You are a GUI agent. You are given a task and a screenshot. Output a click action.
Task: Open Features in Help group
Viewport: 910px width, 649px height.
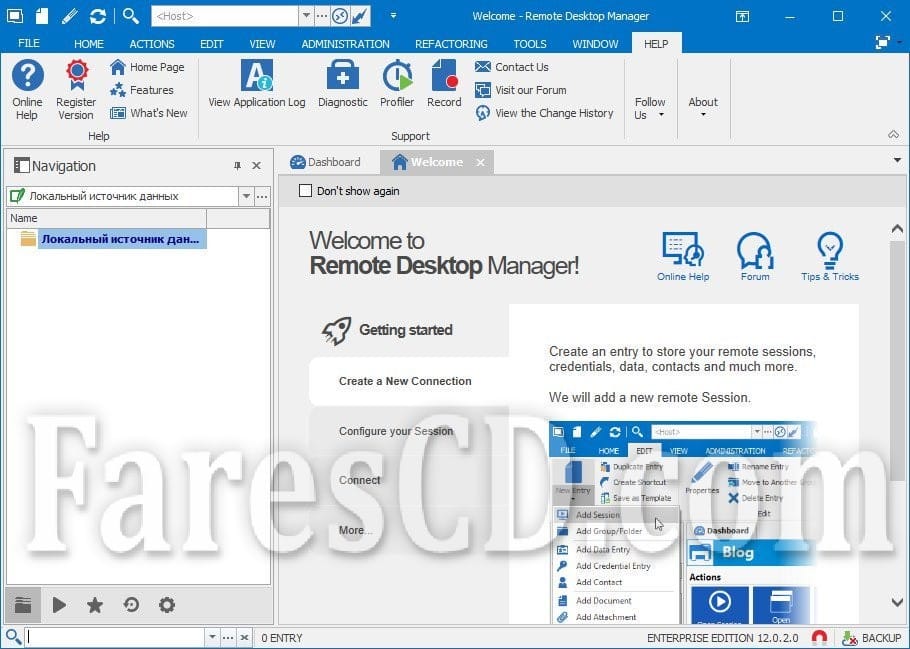tap(142, 90)
